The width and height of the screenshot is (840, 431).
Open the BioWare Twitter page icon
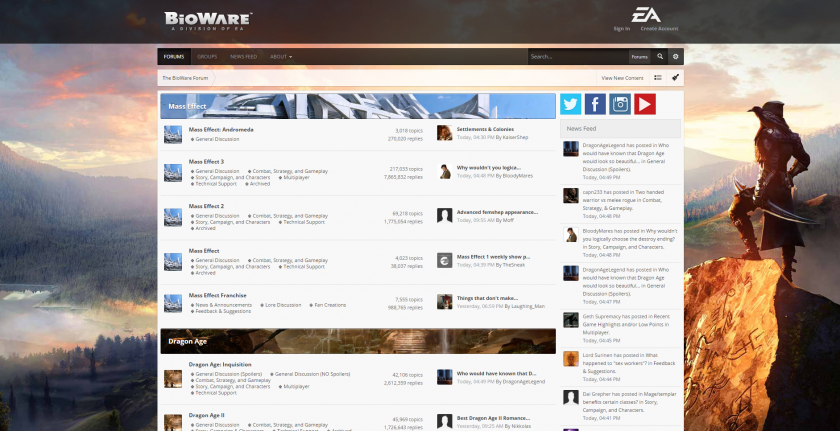pos(571,104)
